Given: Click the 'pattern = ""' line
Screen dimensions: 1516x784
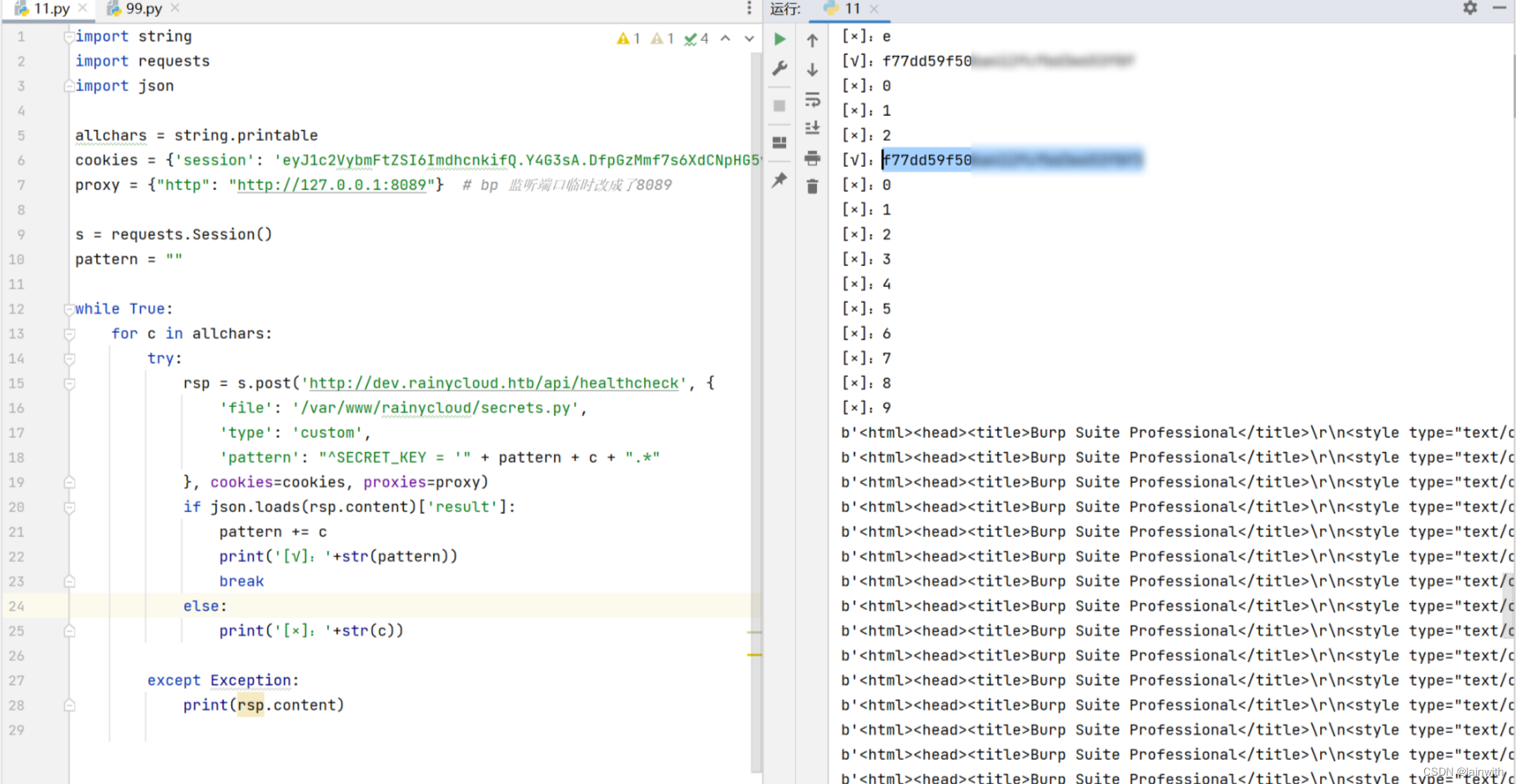Looking at the screenshot, I should pyautogui.click(x=128, y=259).
